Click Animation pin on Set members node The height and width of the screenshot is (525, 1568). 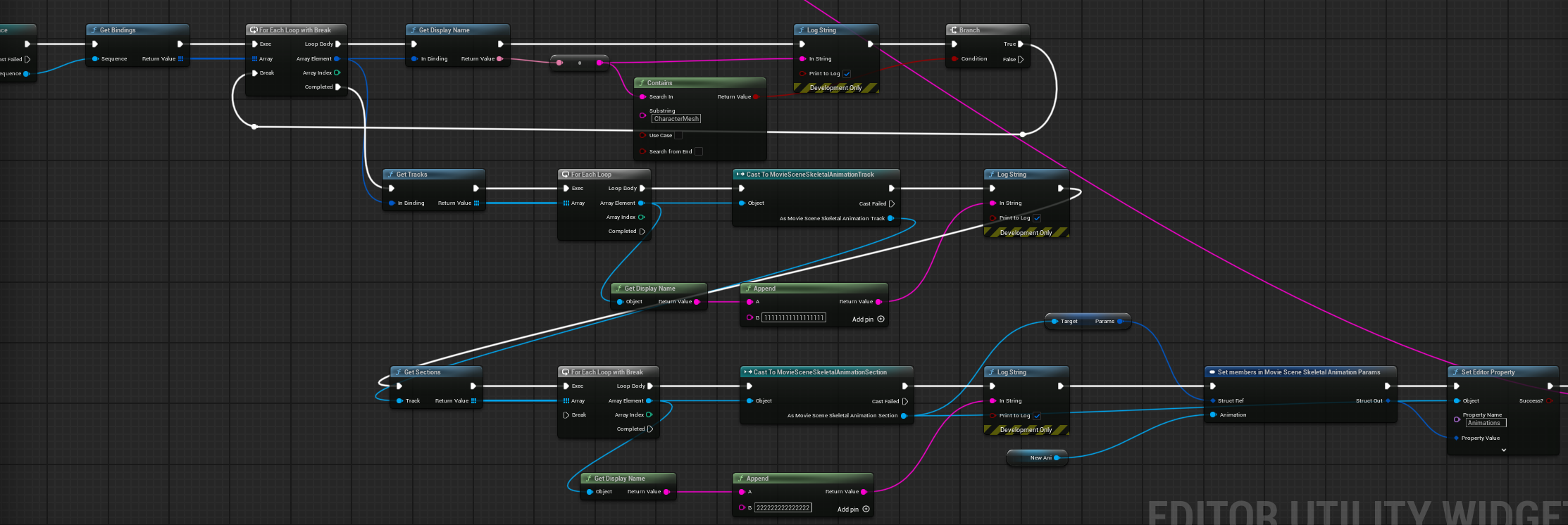[x=1213, y=415]
